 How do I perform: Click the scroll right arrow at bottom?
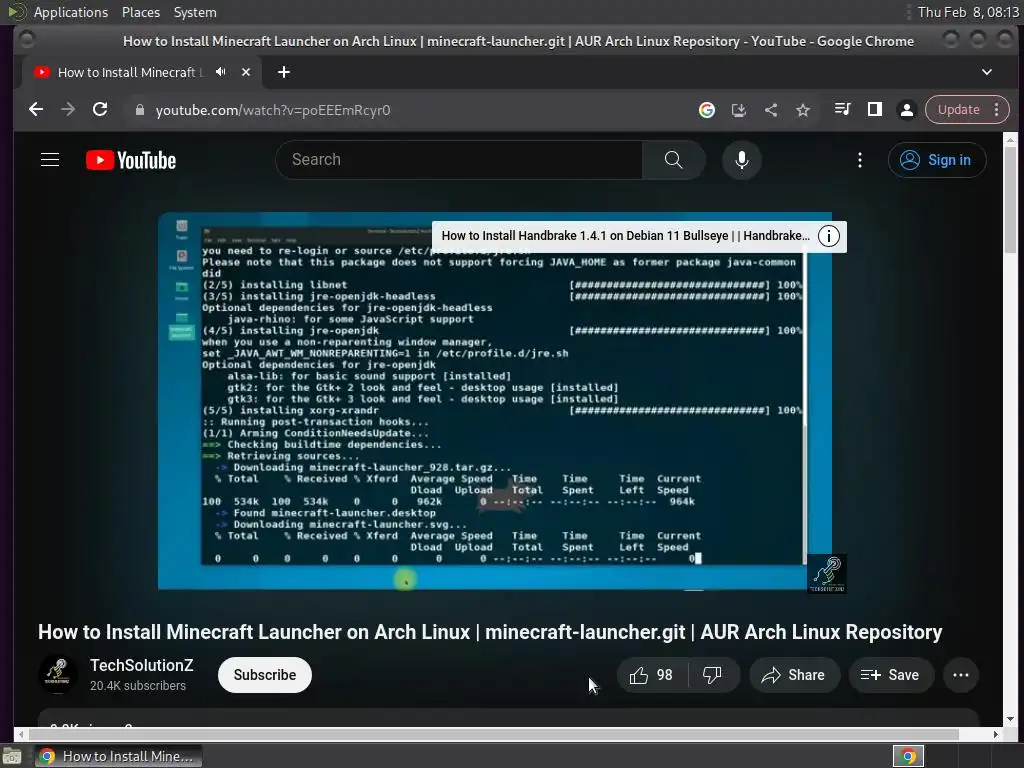(x=996, y=734)
